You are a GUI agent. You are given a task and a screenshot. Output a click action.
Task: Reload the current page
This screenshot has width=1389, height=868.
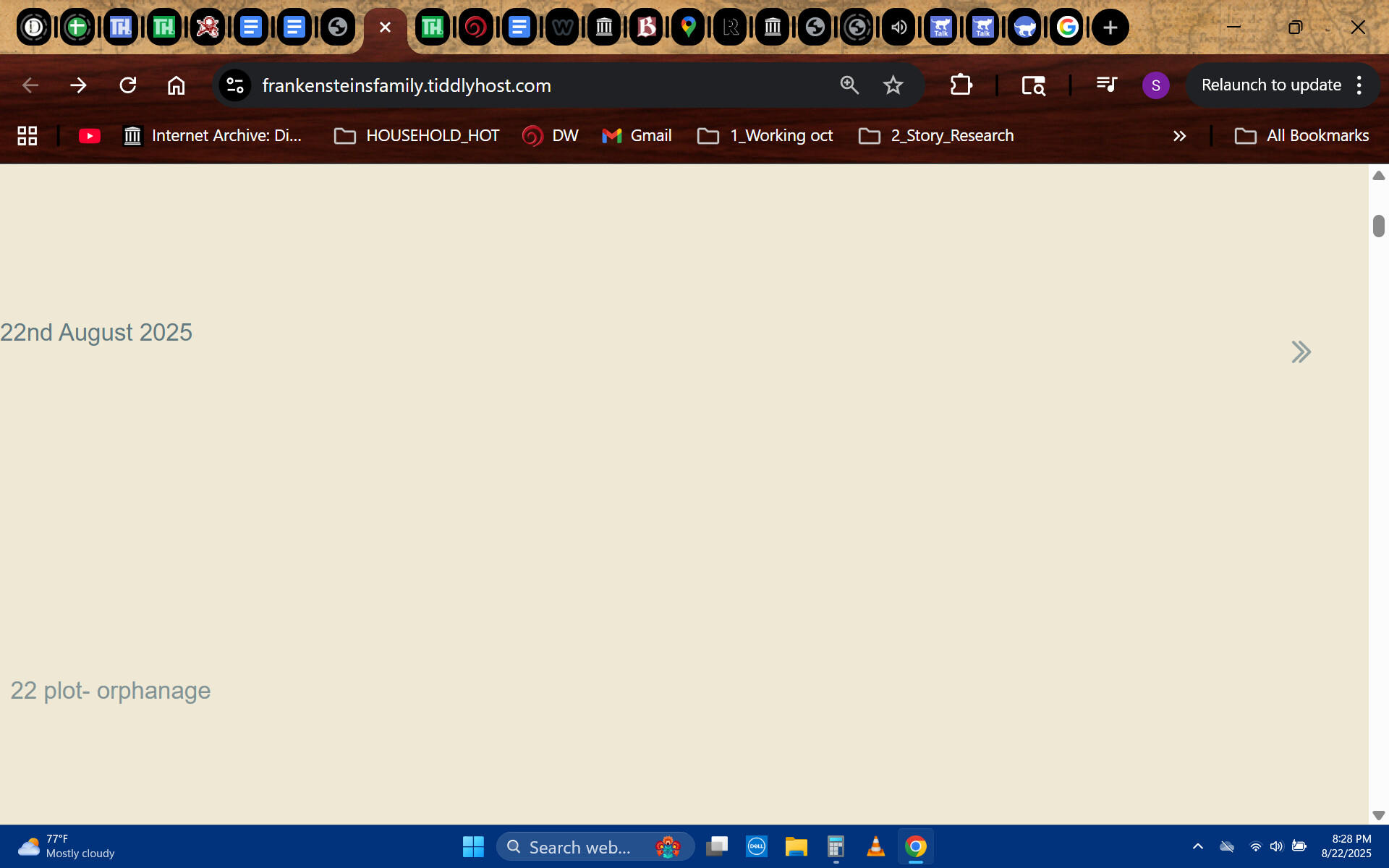click(128, 85)
